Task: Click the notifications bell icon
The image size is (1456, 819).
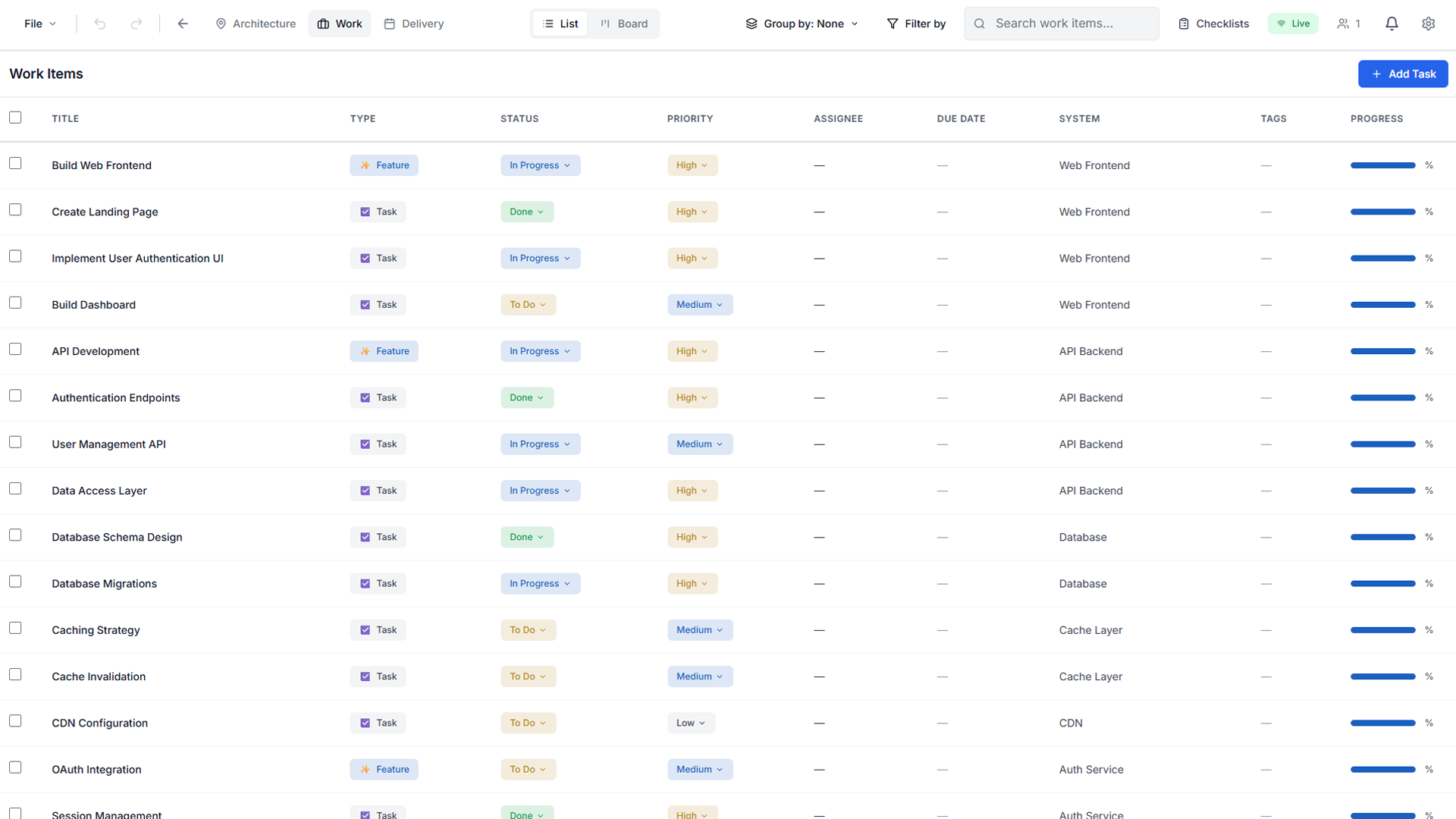Action: [1392, 23]
